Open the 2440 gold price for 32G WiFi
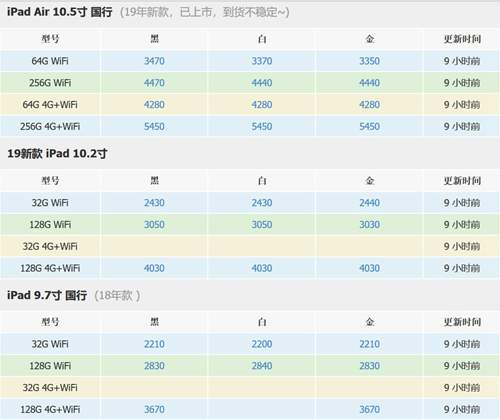The height and width of the screenshot is (420, 500). click(x=369, y=203)
